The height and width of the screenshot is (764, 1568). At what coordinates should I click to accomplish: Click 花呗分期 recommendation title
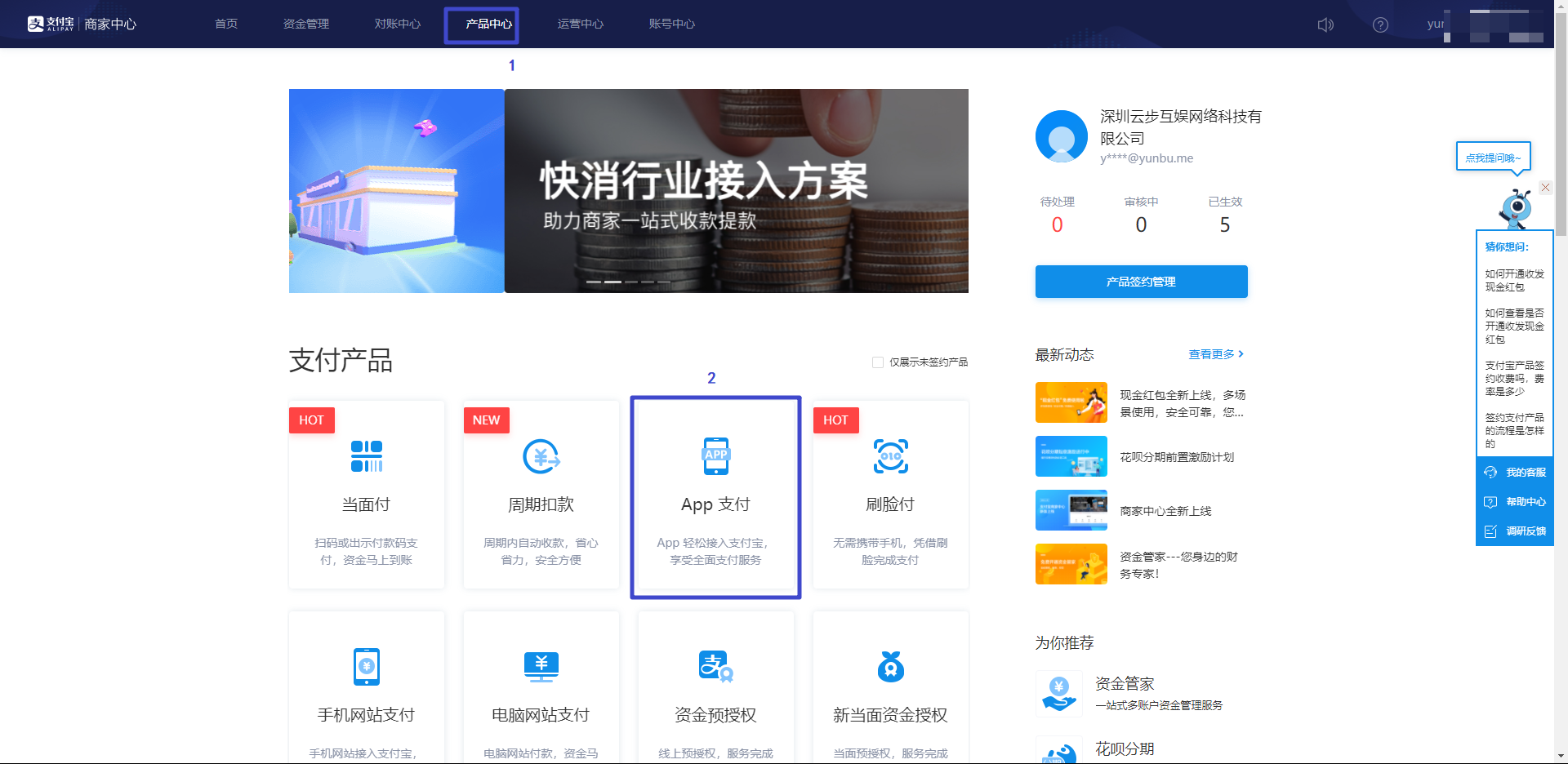pos(1125,749)
